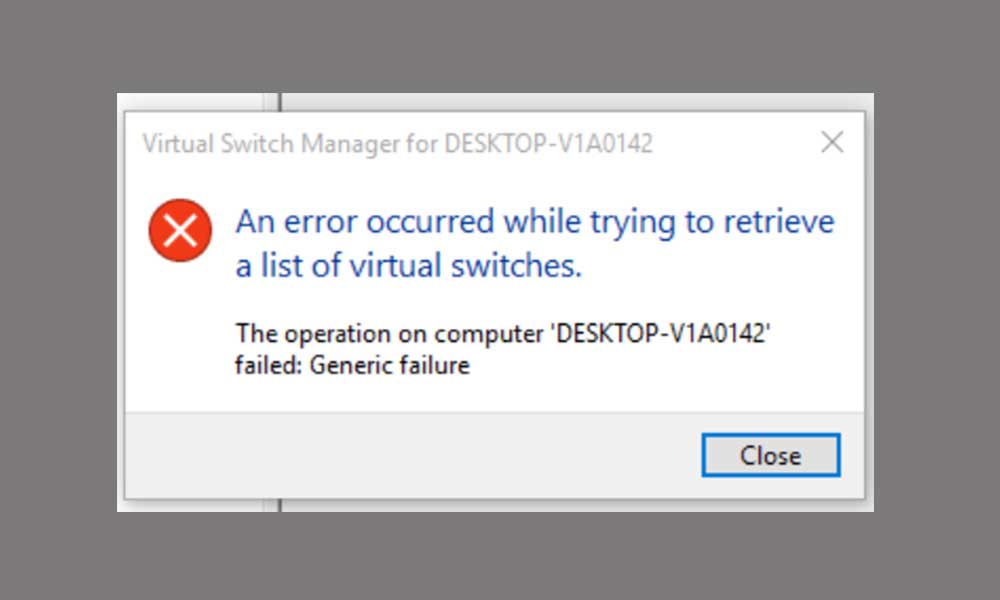This screenshot has height=600, width=1000.
Task: Select the error indicator icon
Action: (x=180, y=230)
